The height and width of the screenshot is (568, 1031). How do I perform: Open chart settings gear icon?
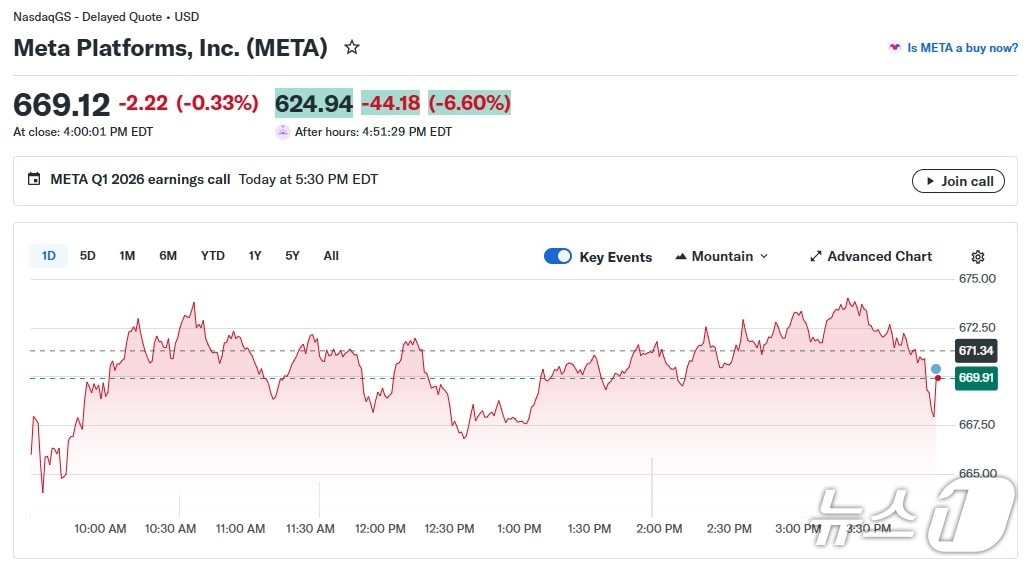(x=978, y=257)
